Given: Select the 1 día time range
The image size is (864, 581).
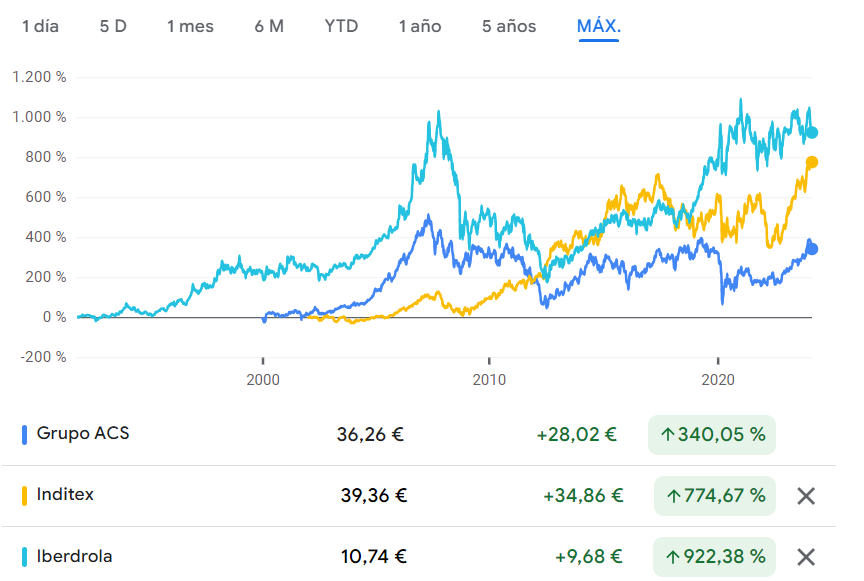Looking at the screenshot, I should [x=41, y=27].
